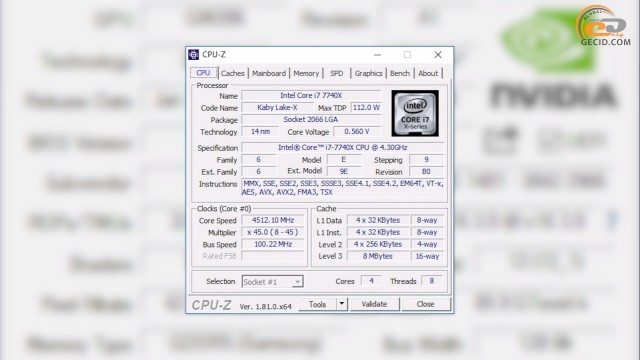Switch to the Memory tab
Screen dimensions: 640x360
tap(306, 73)
